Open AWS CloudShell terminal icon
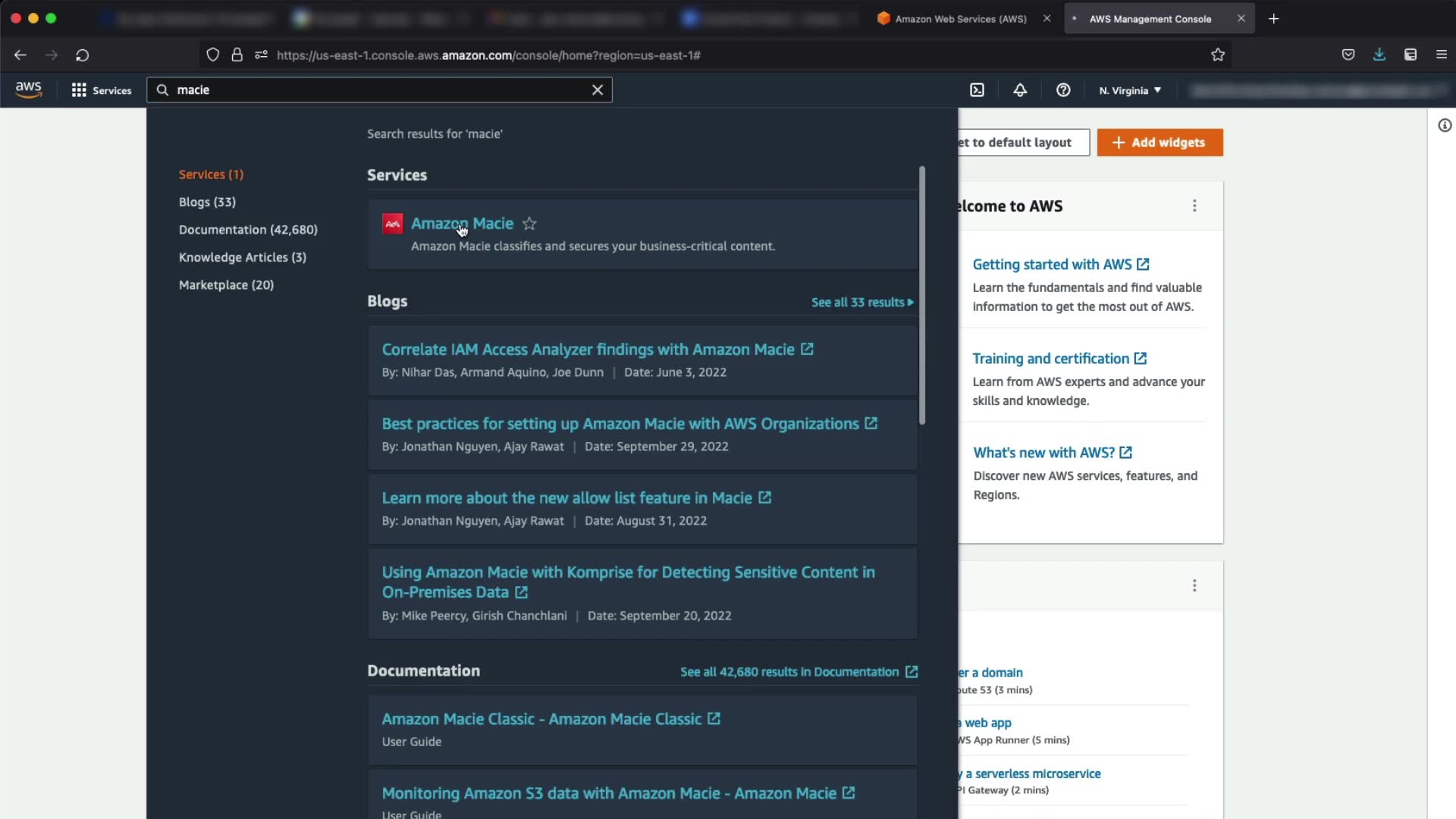This screenshot has height=819, width=1456. pyautogui.click(x=977, y=90)
